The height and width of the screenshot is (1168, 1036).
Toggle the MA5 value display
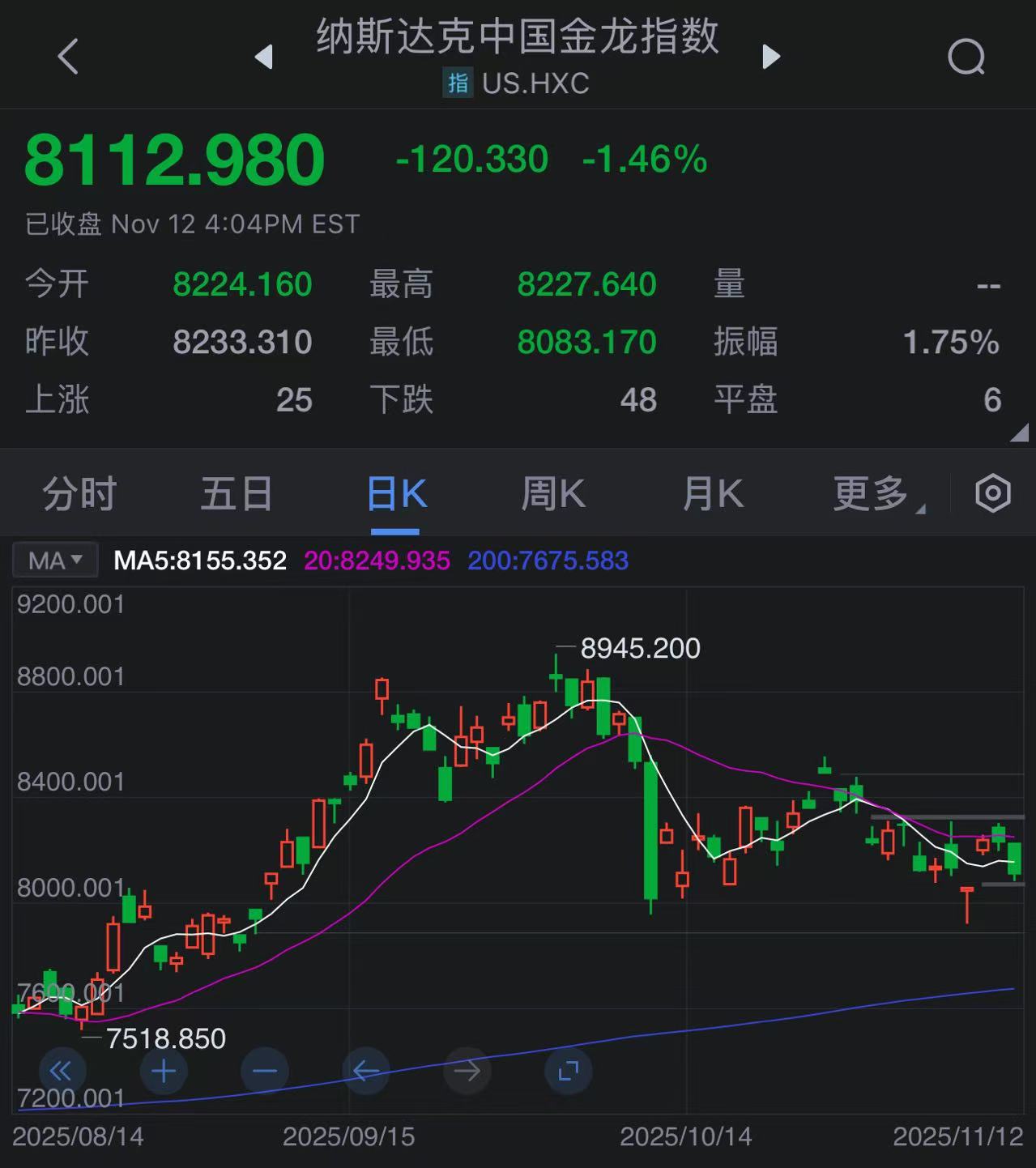point(201,560)
